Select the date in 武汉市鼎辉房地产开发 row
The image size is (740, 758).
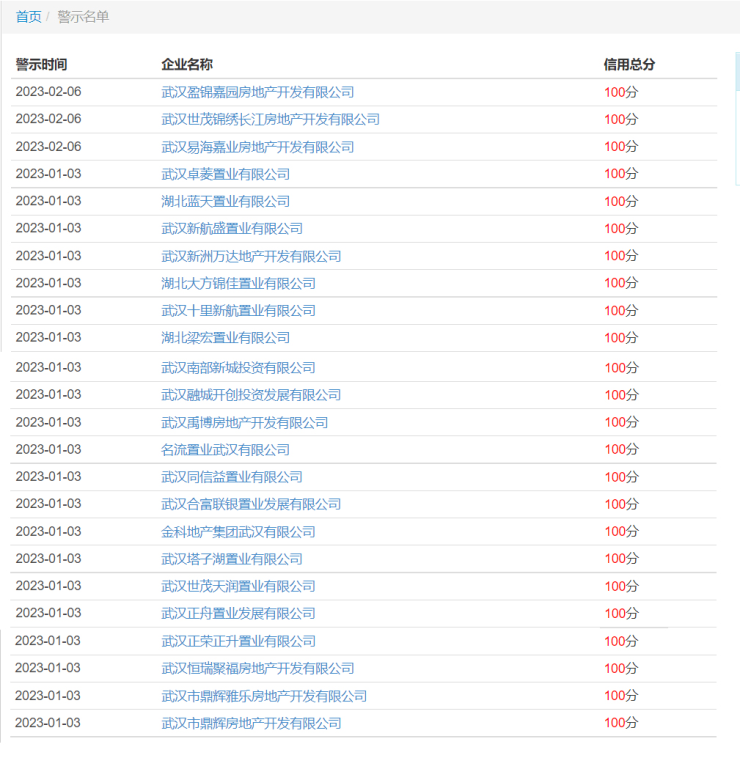click(x=48, y=723)
